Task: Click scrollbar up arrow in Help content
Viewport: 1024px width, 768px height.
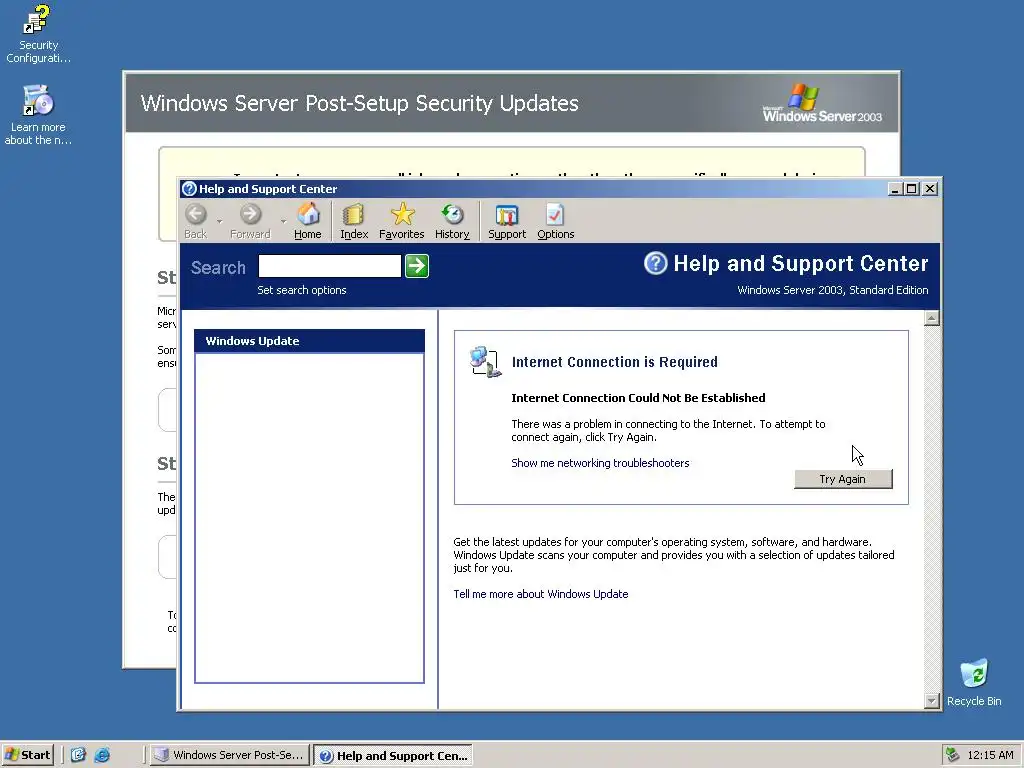Action: [x=932, y=318]
